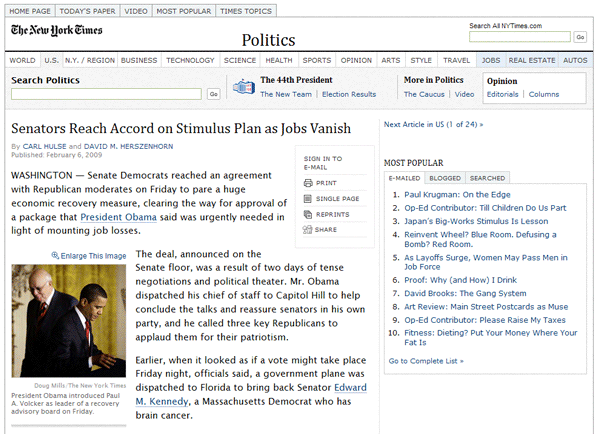Open Main Street Postcards as Muse
This screenshot has height=434, width=600.
click(x=486, y=307)
